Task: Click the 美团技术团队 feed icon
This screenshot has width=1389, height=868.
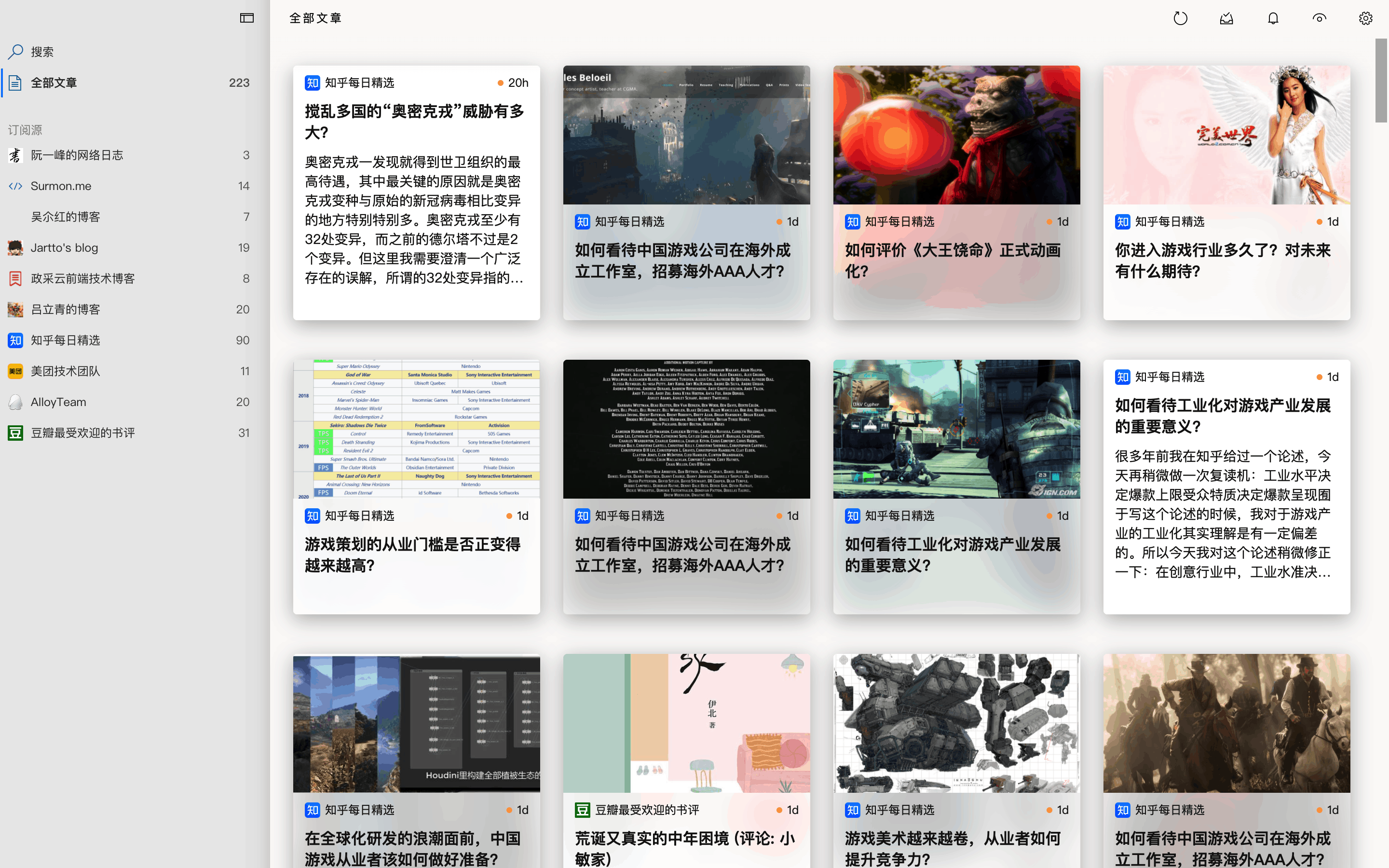Action: coord(15,371)
